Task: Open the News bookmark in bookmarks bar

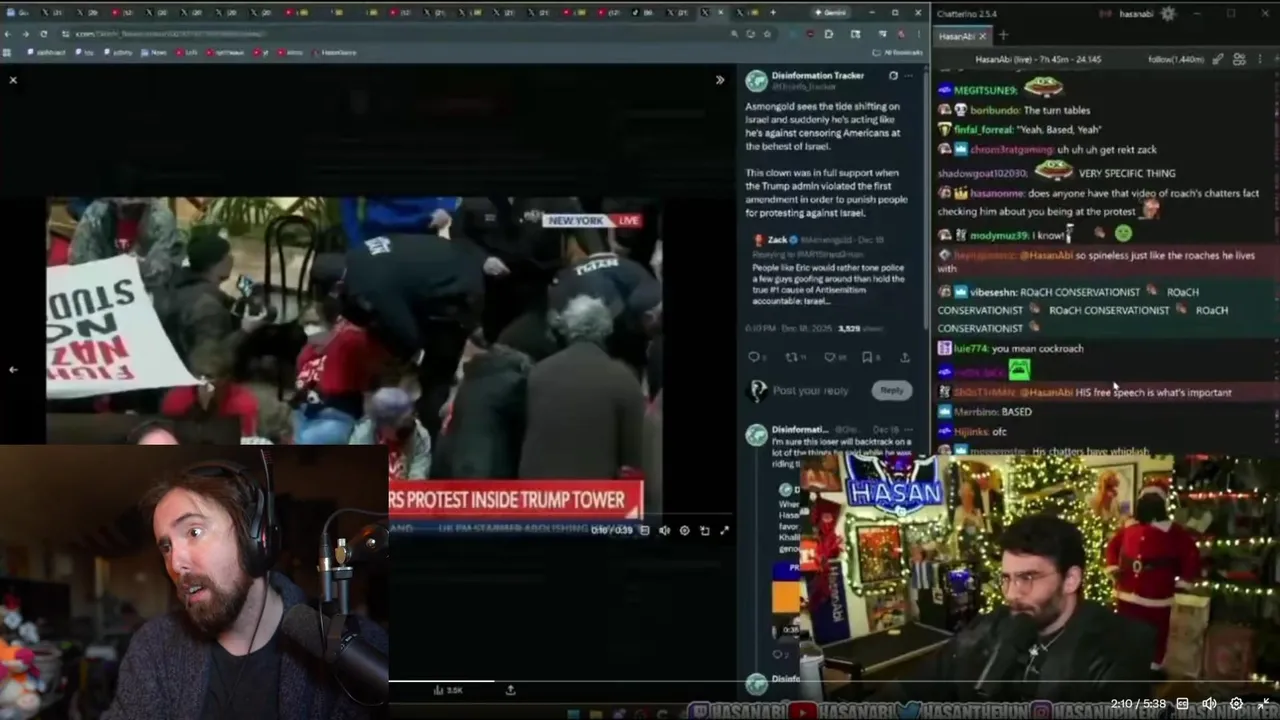Action: (x=155, y=52)
